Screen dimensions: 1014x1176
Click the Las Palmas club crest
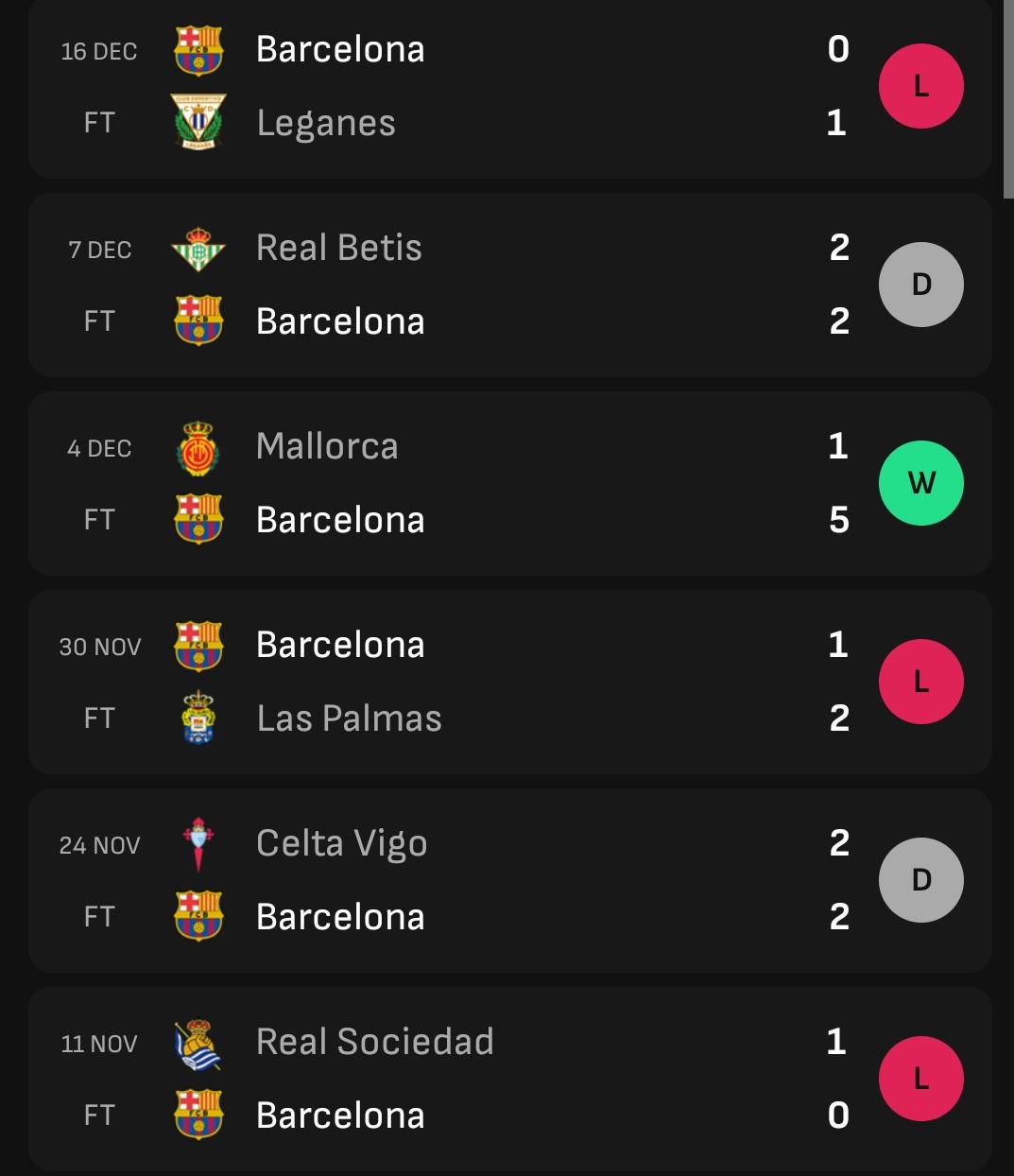coord(198,718)
